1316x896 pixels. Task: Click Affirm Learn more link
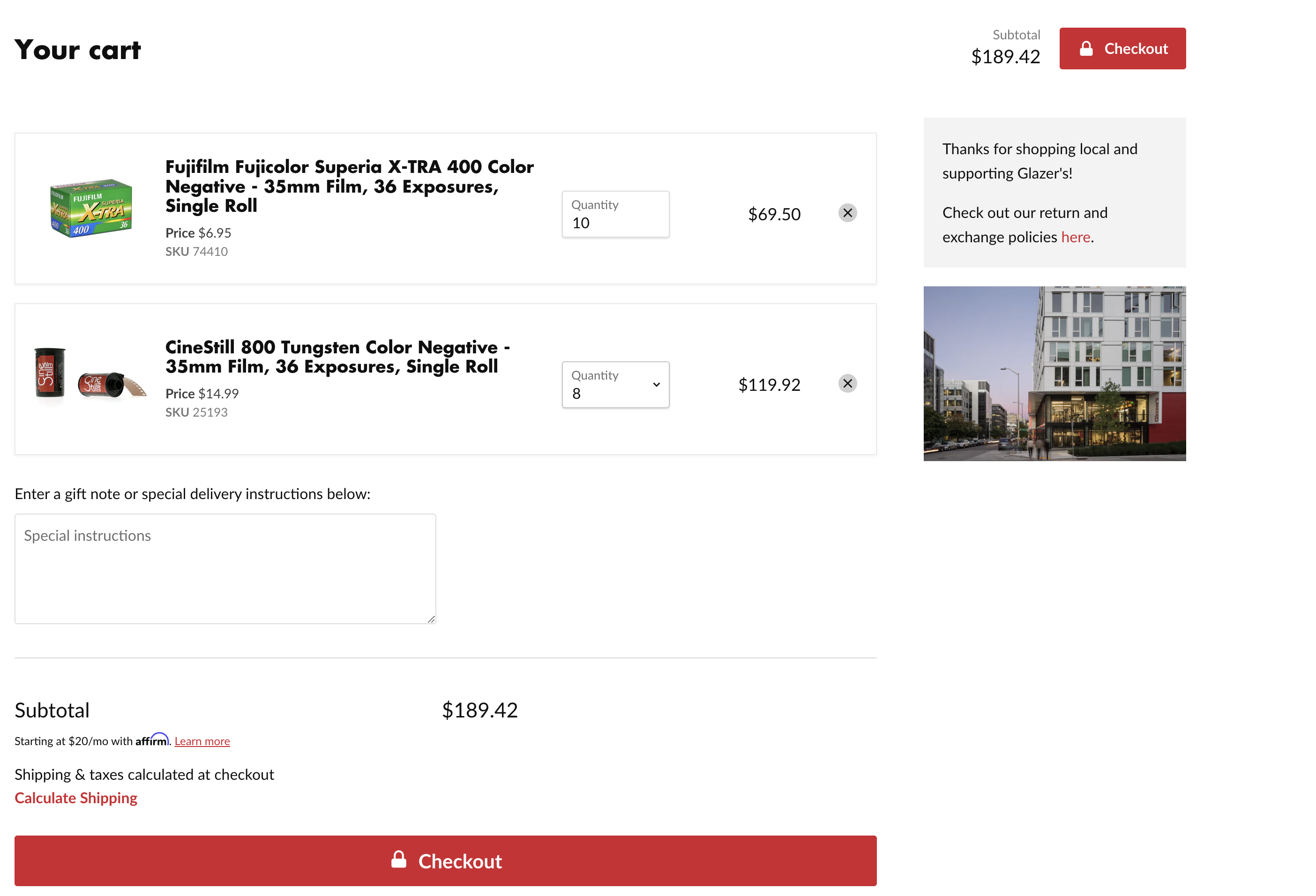202,741
